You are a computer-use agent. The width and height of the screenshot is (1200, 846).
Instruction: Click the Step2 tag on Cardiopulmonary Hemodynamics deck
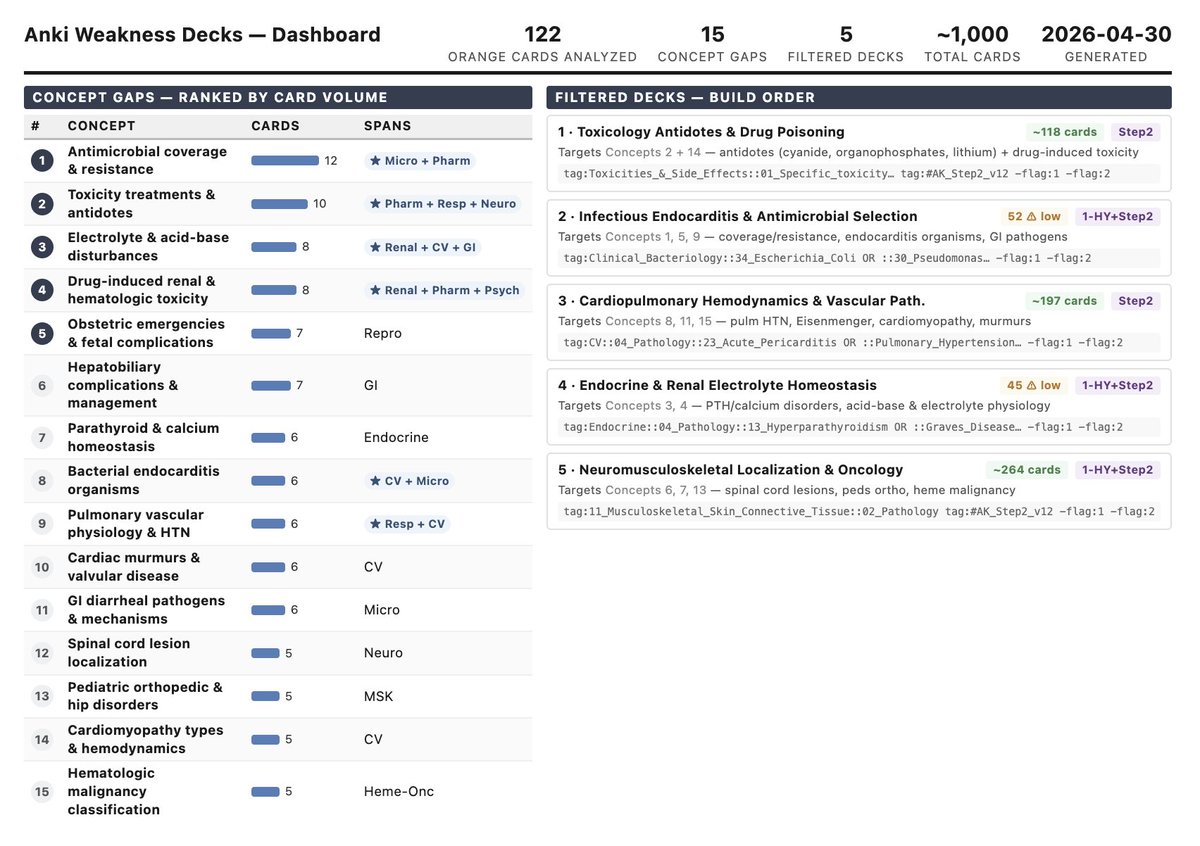click(1135, 301)
